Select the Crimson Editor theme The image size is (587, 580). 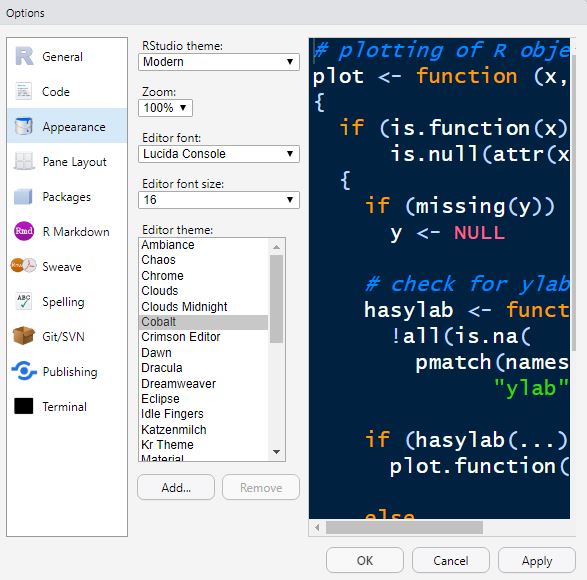pos(203,337)
